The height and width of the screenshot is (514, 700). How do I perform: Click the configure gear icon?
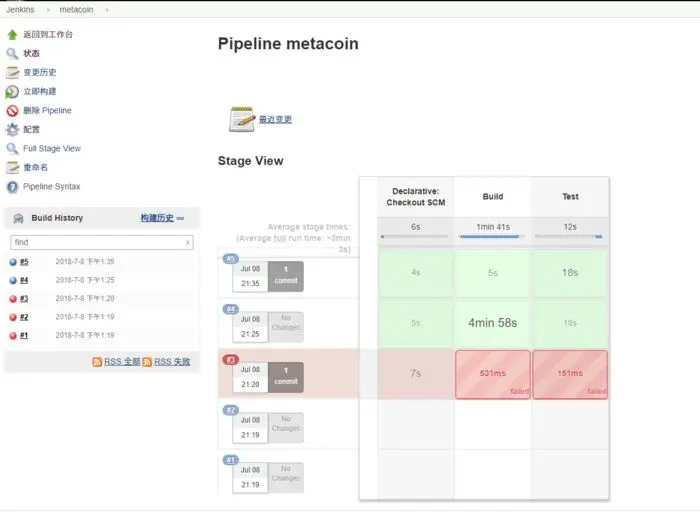coord(12,130)
